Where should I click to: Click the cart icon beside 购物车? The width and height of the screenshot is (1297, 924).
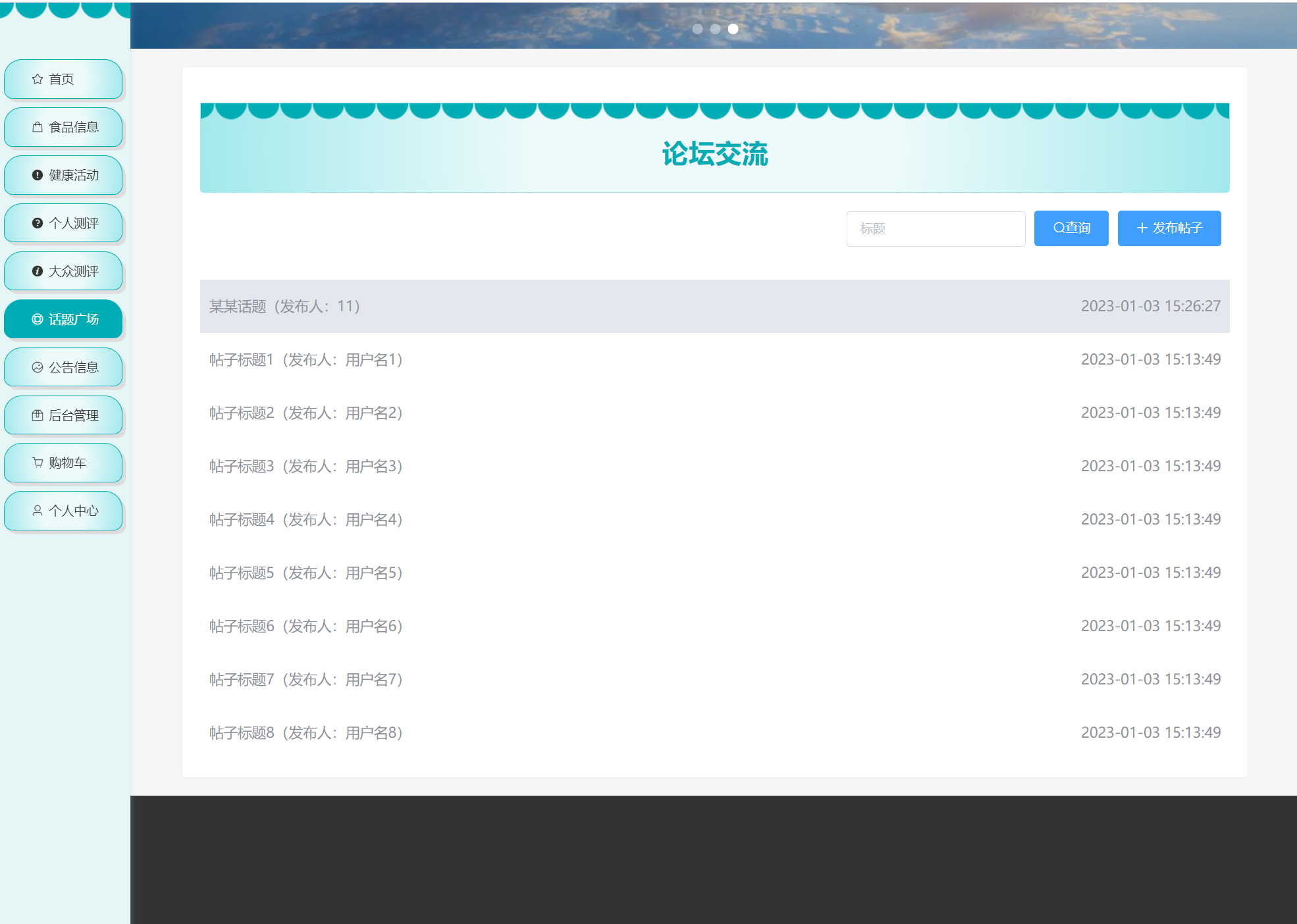point(38,463)
